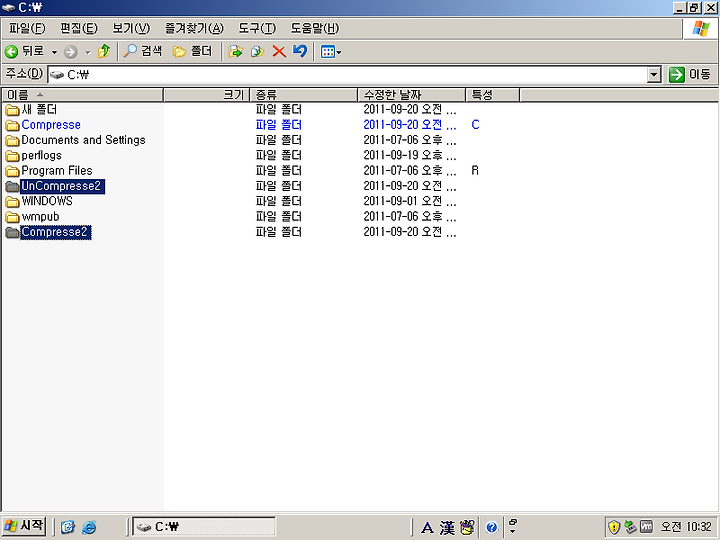Select the UnCompresse2 folder icon

point(12,186)
